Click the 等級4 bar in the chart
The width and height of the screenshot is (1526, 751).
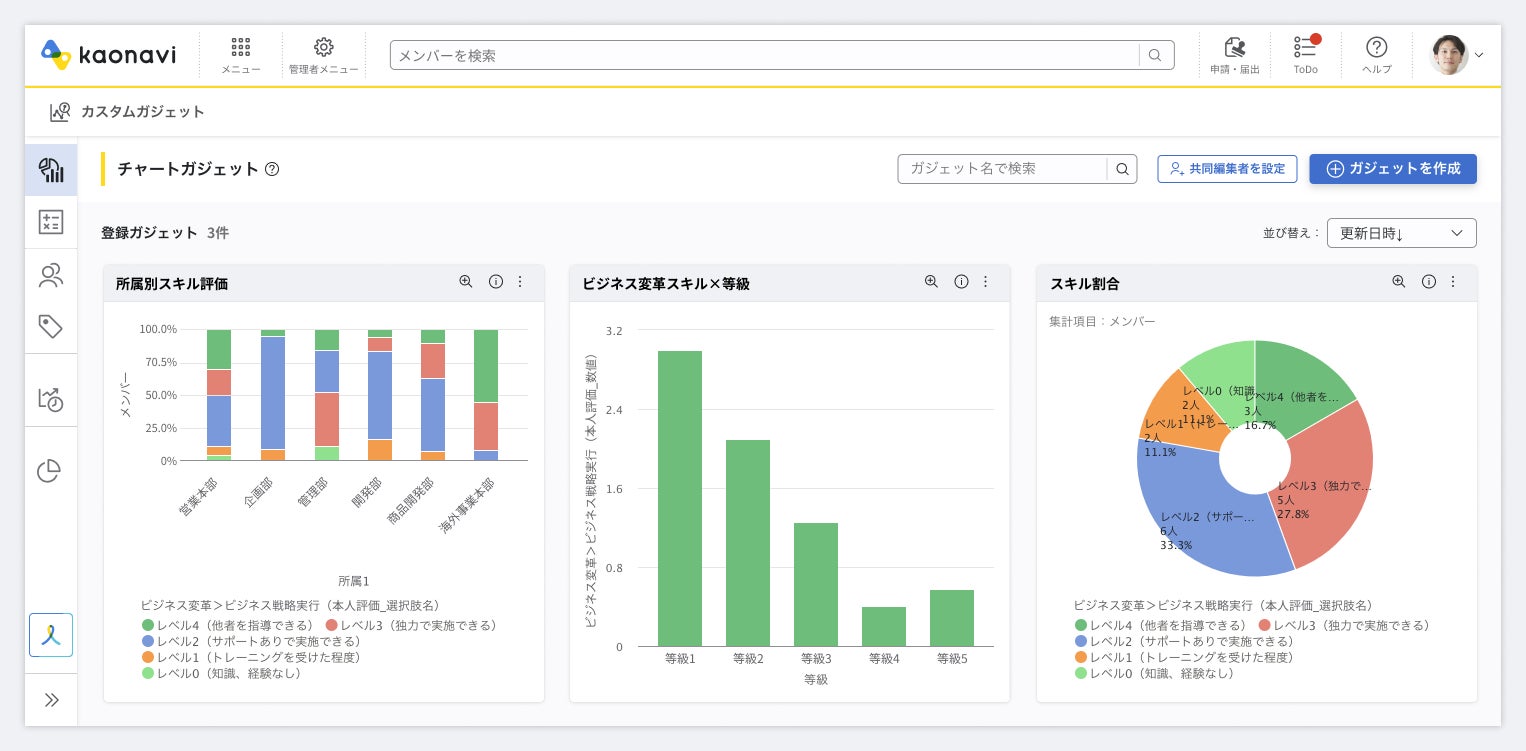(884, 627)
